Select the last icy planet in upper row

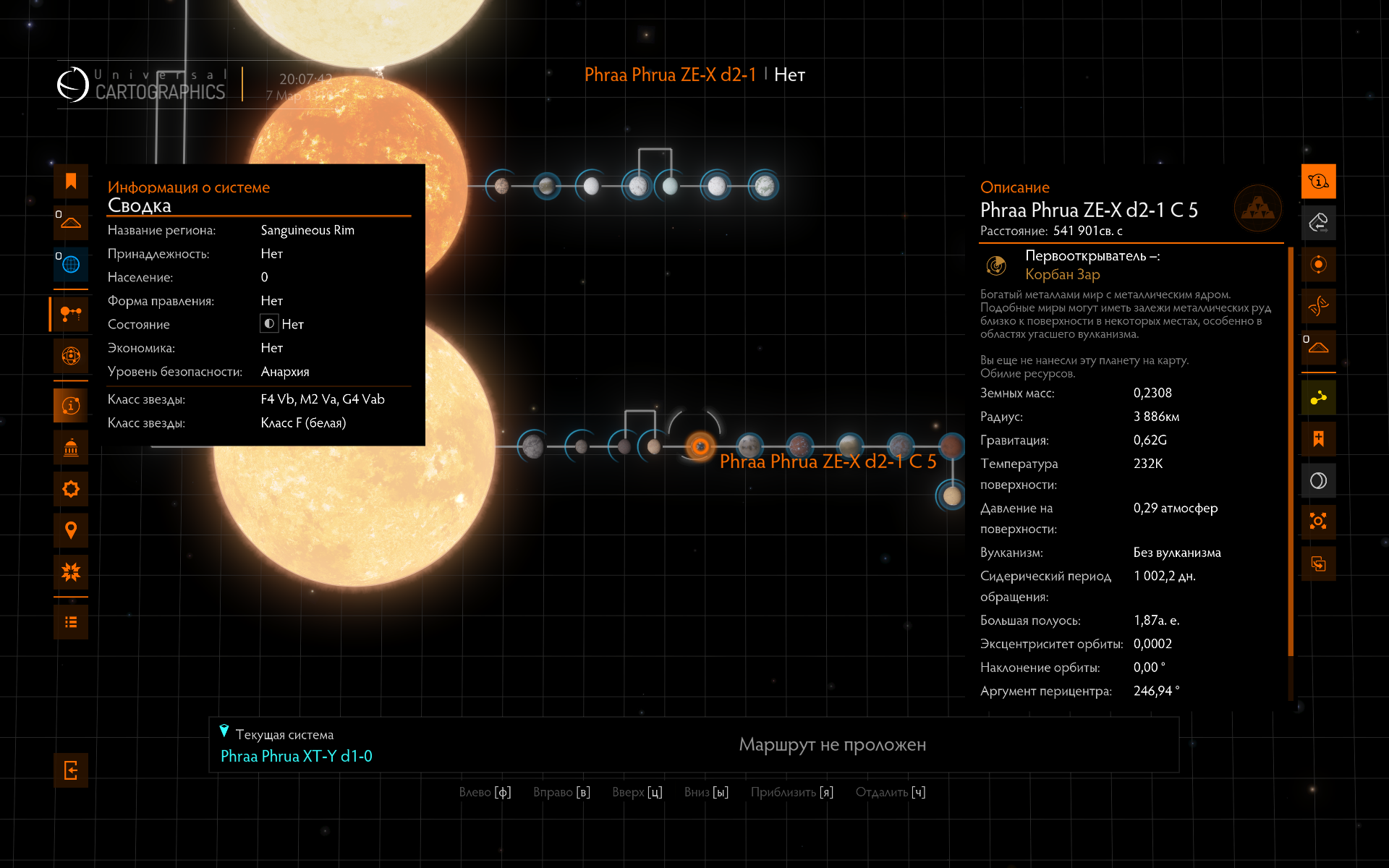(x=764, y=187)
